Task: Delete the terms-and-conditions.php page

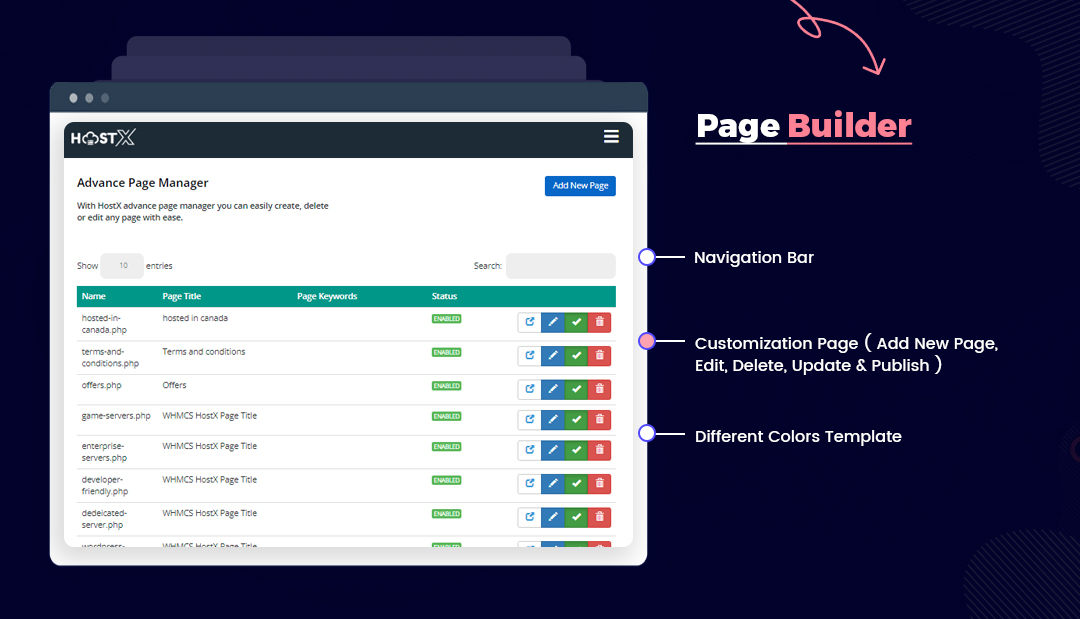Action: (599, 356)
